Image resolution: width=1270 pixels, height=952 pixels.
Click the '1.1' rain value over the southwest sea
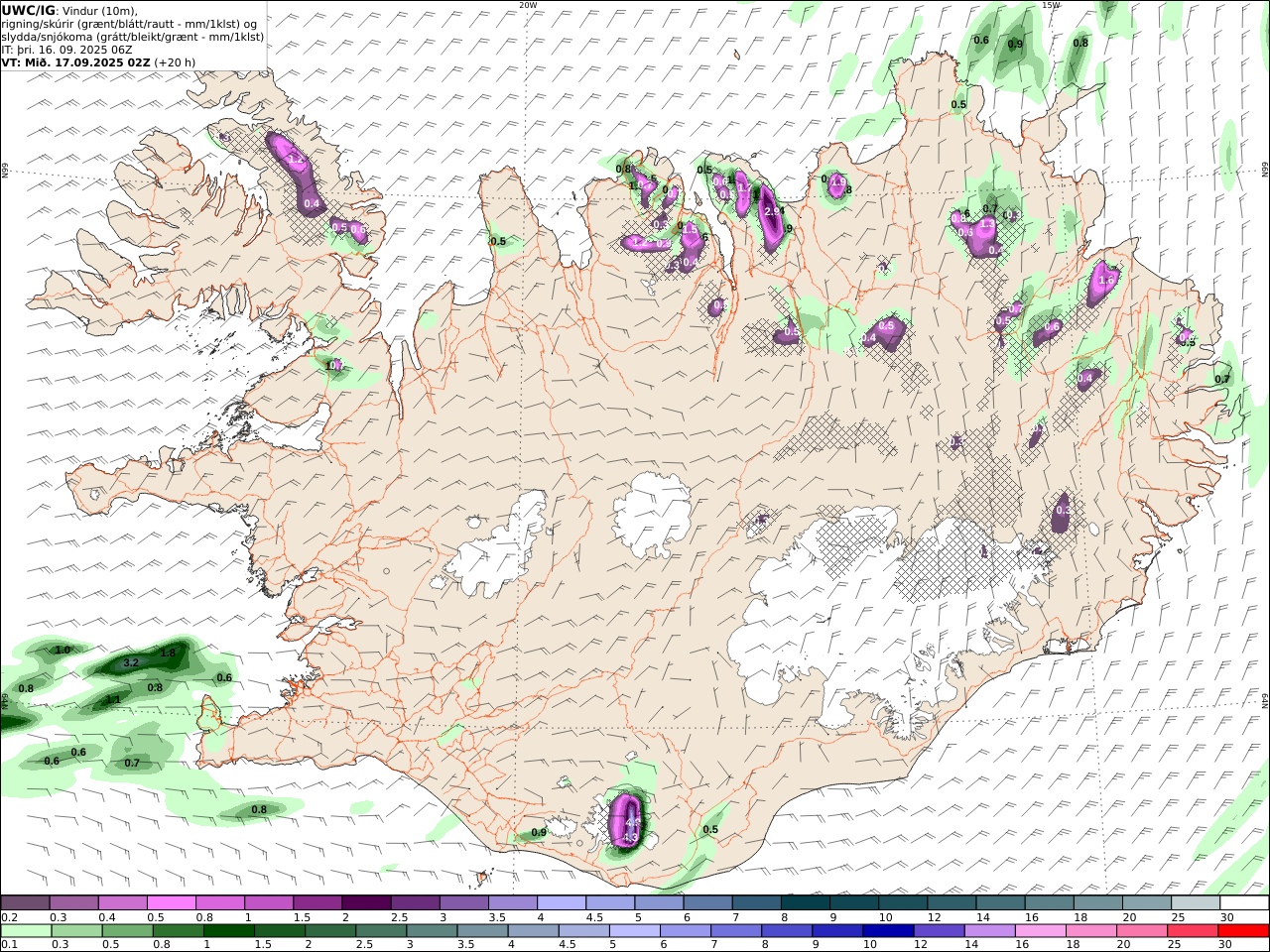point(113,700)
